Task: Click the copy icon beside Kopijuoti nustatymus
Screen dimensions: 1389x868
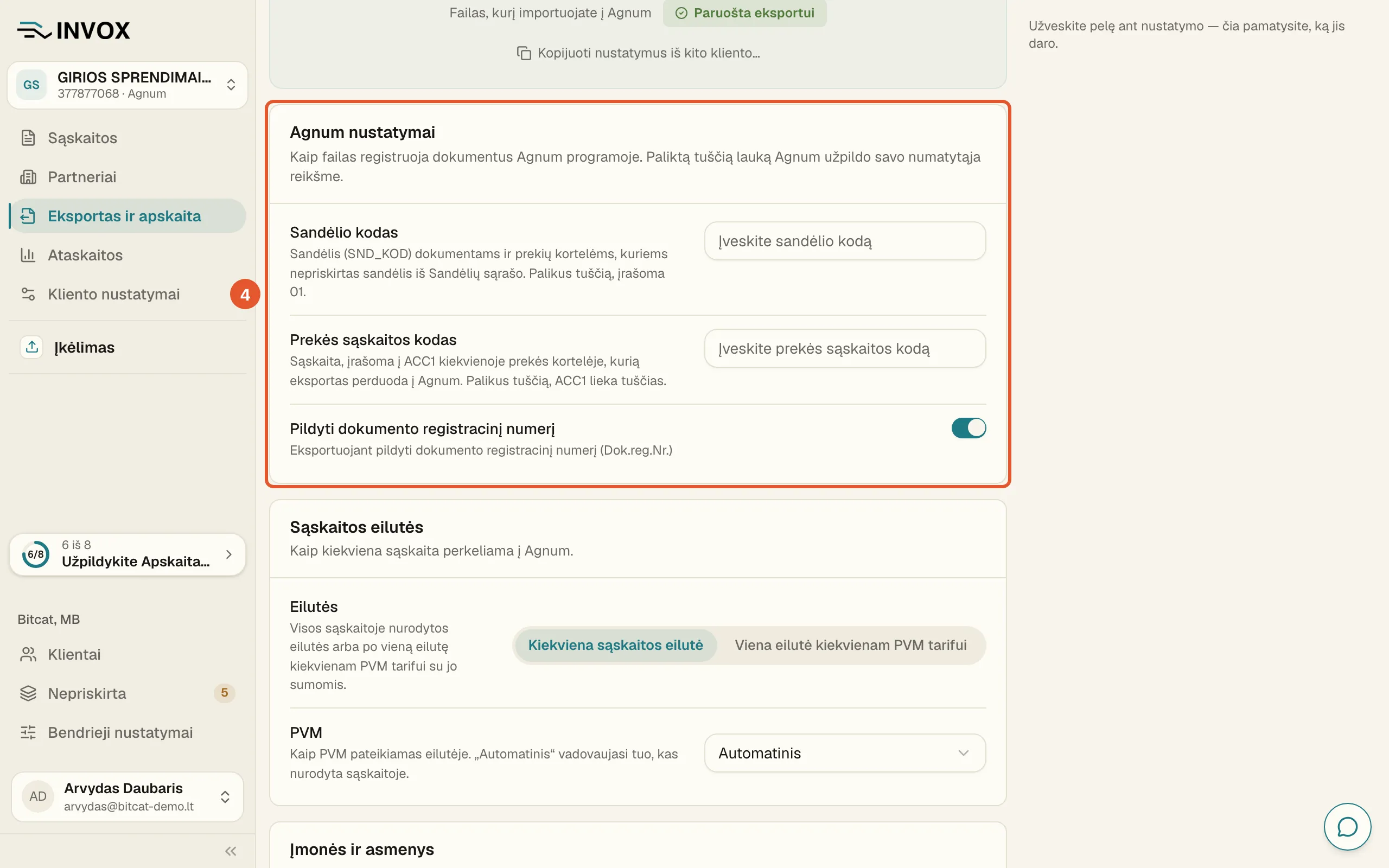Action: click(524, 53)
